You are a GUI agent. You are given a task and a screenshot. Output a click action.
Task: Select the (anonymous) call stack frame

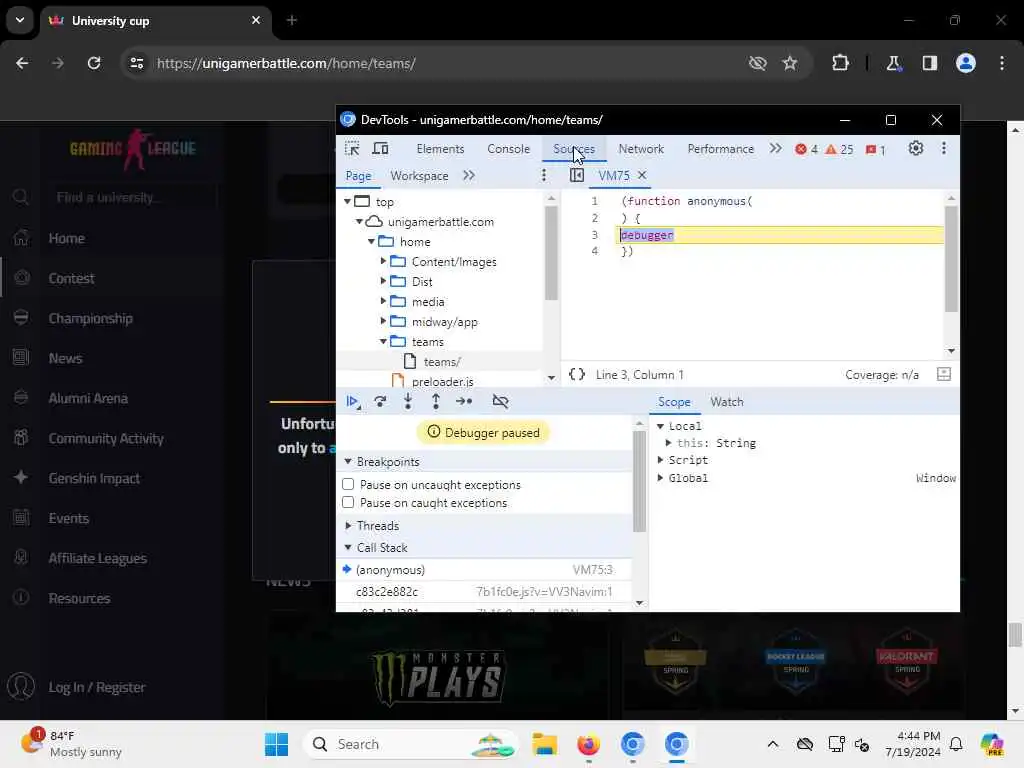pyautogui.click(x=485, y=569)
